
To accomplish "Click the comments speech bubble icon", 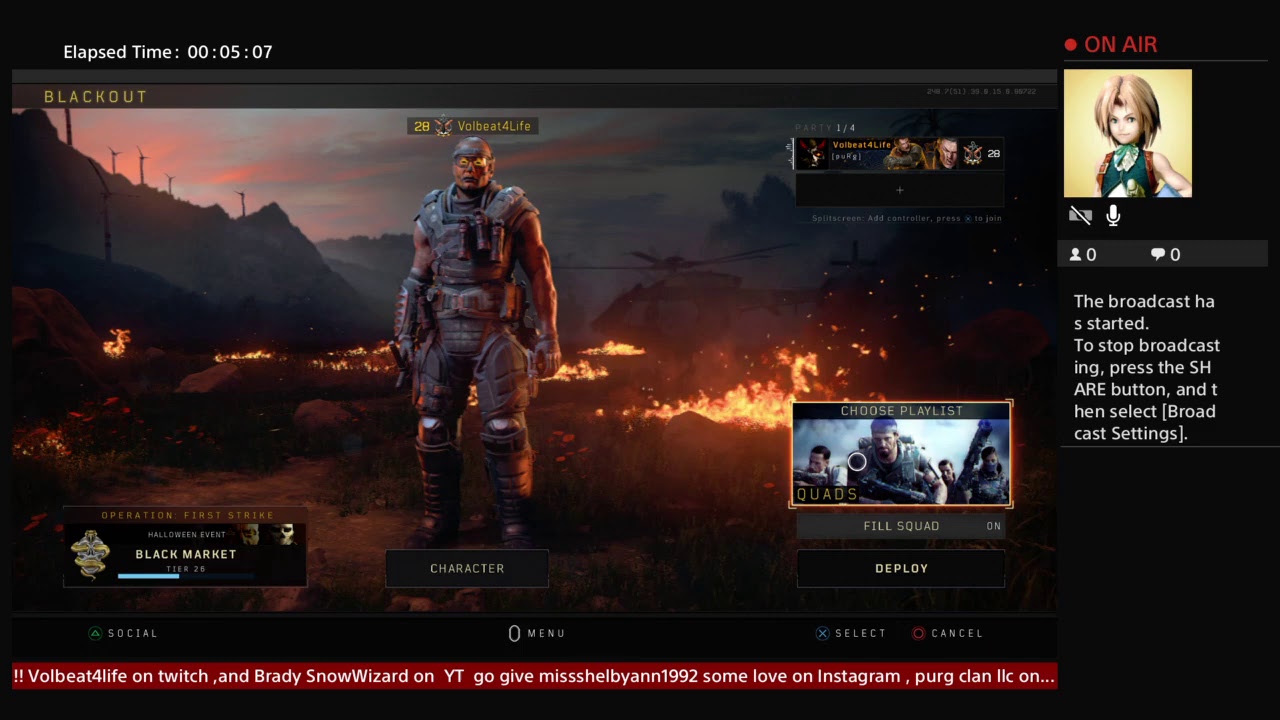I will click(x=1158, y=255).
